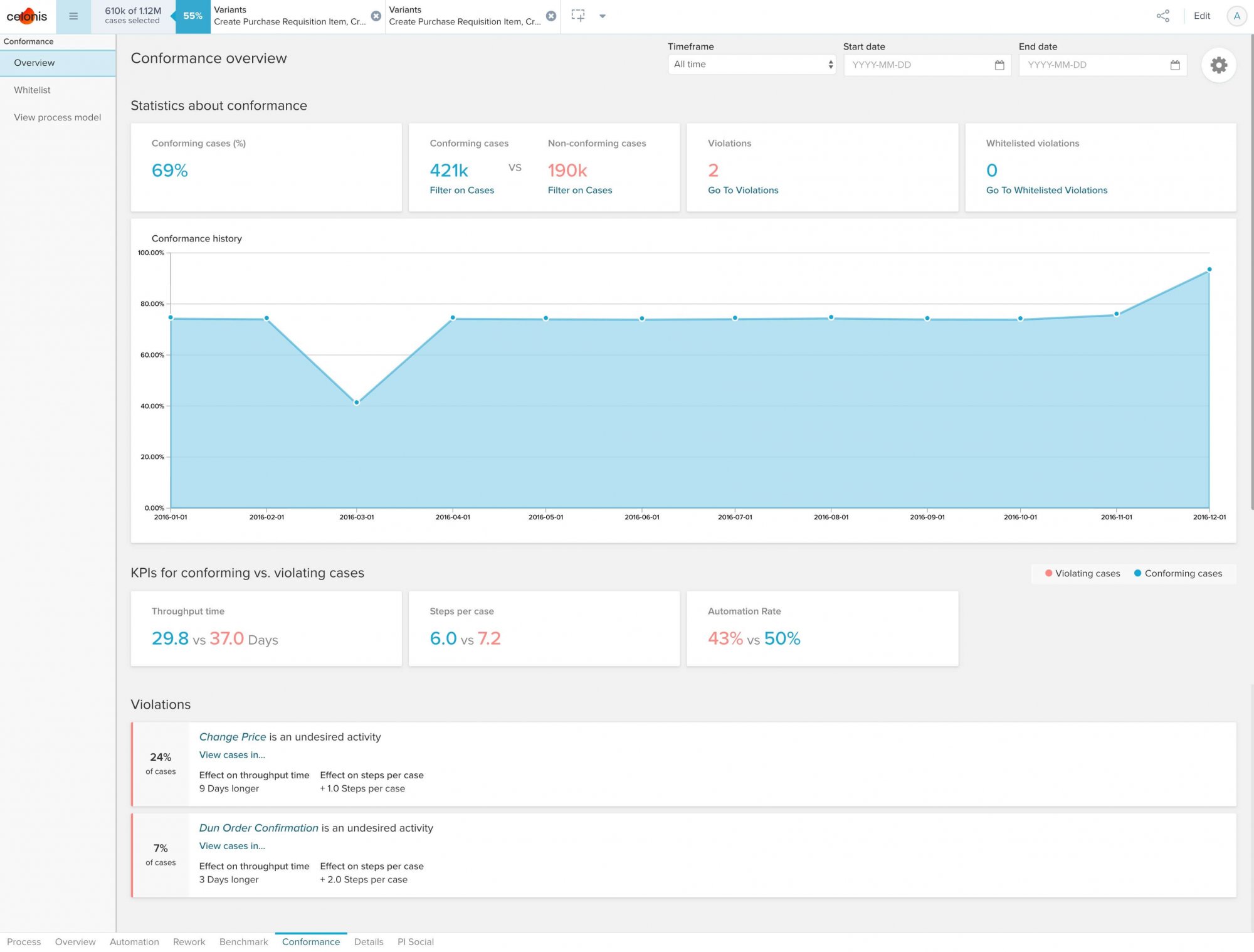1254x952 pixels.
Task: Toggle Conforming cases legend item
Action: point(1178,573)
